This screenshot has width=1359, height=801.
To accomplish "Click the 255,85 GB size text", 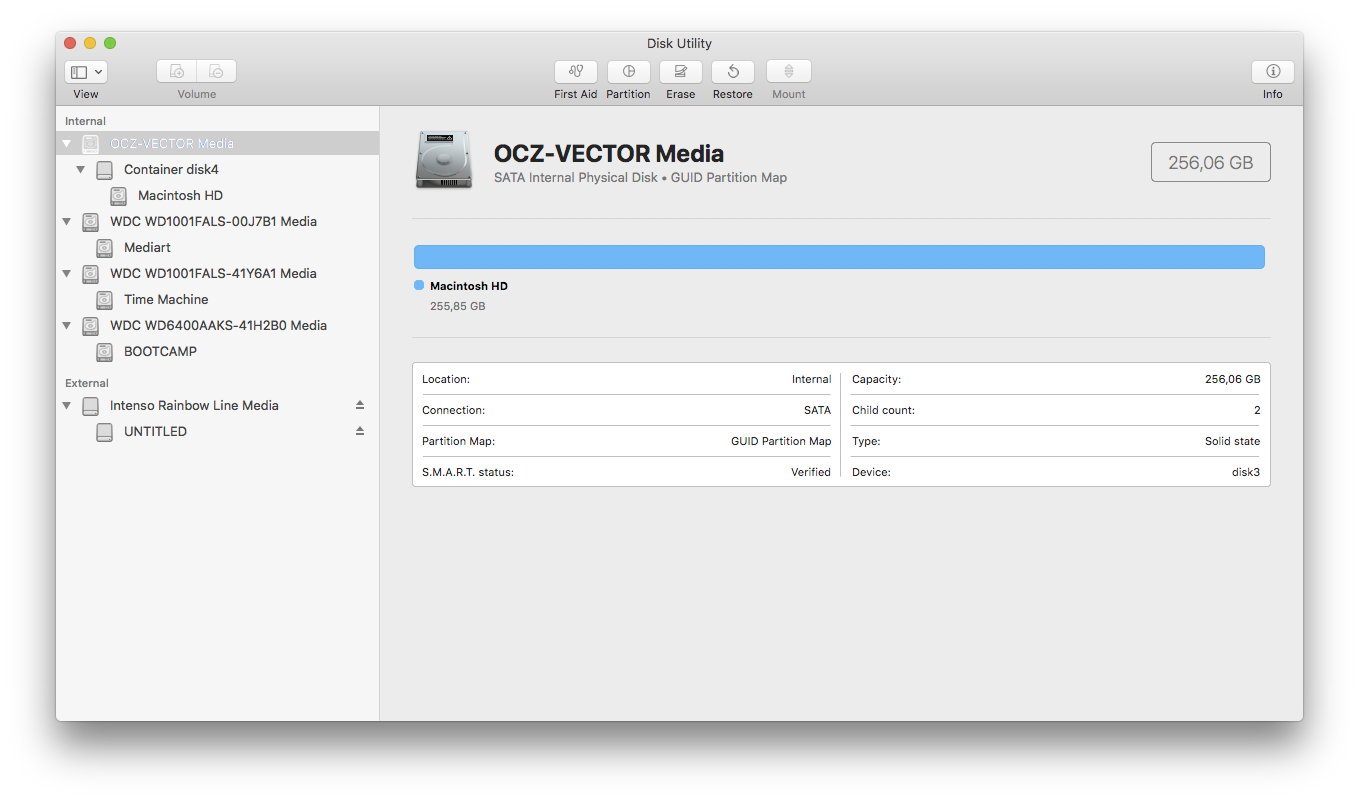I will [x=458, y=306].
